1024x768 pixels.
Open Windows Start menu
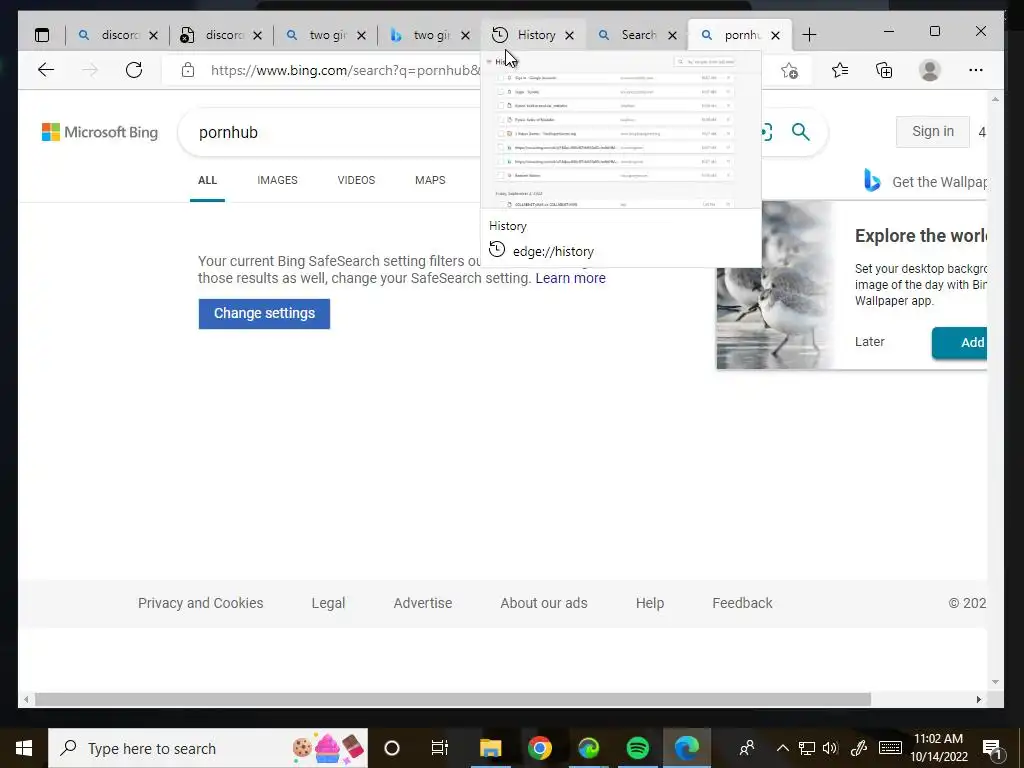24,748
